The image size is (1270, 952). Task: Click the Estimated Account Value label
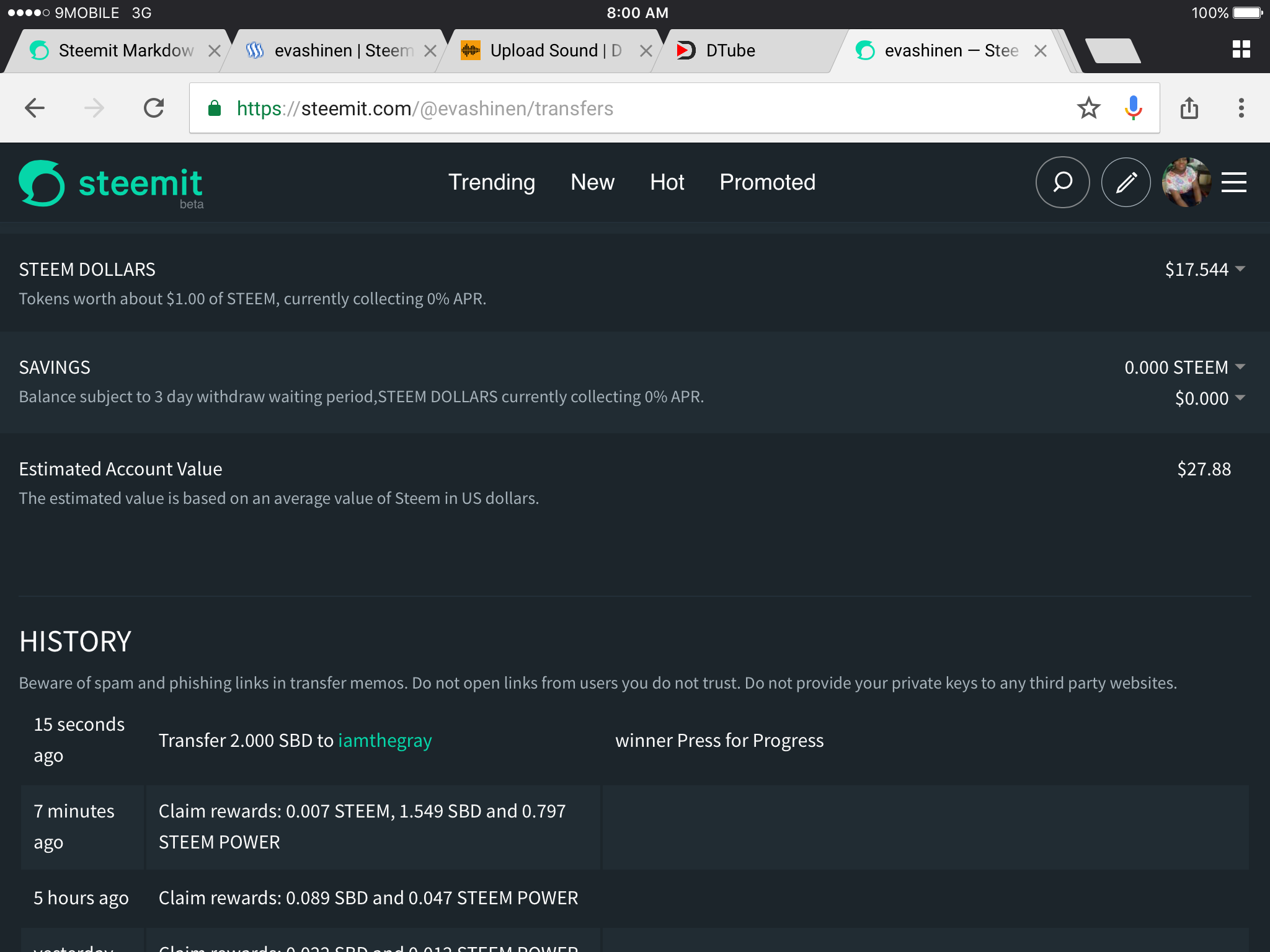coord(120,469)
